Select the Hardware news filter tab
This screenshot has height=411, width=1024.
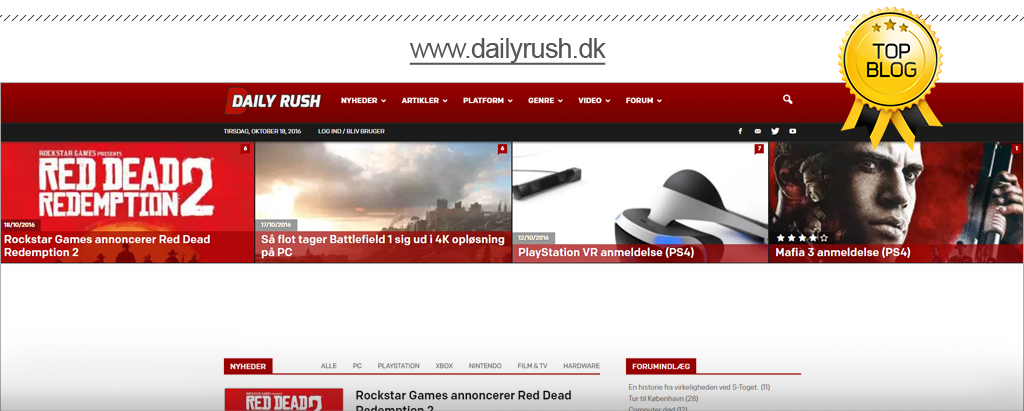click(581, 366)
